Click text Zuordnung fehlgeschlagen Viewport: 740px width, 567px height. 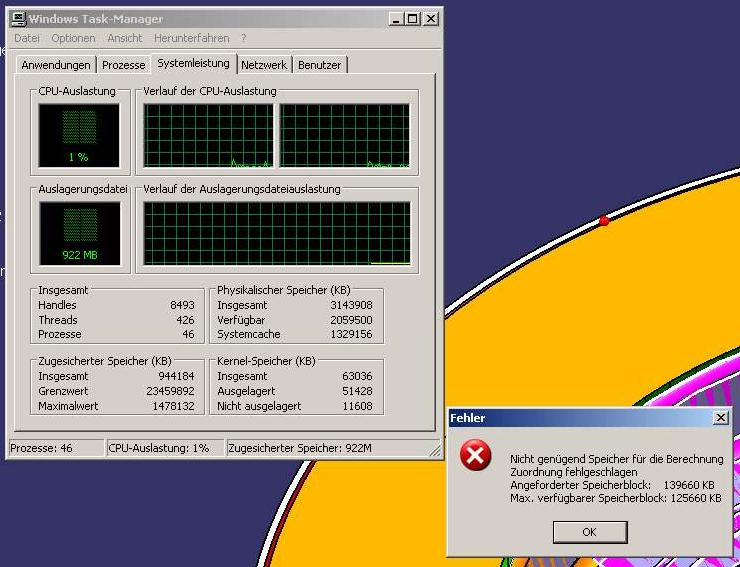click(573, 472)
